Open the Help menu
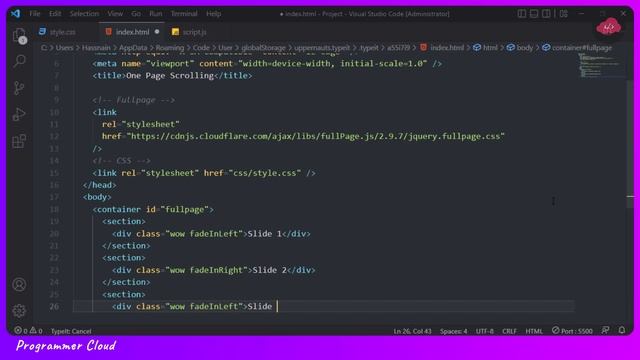Screen dimensions: 640x360 [x=213, y=13]
